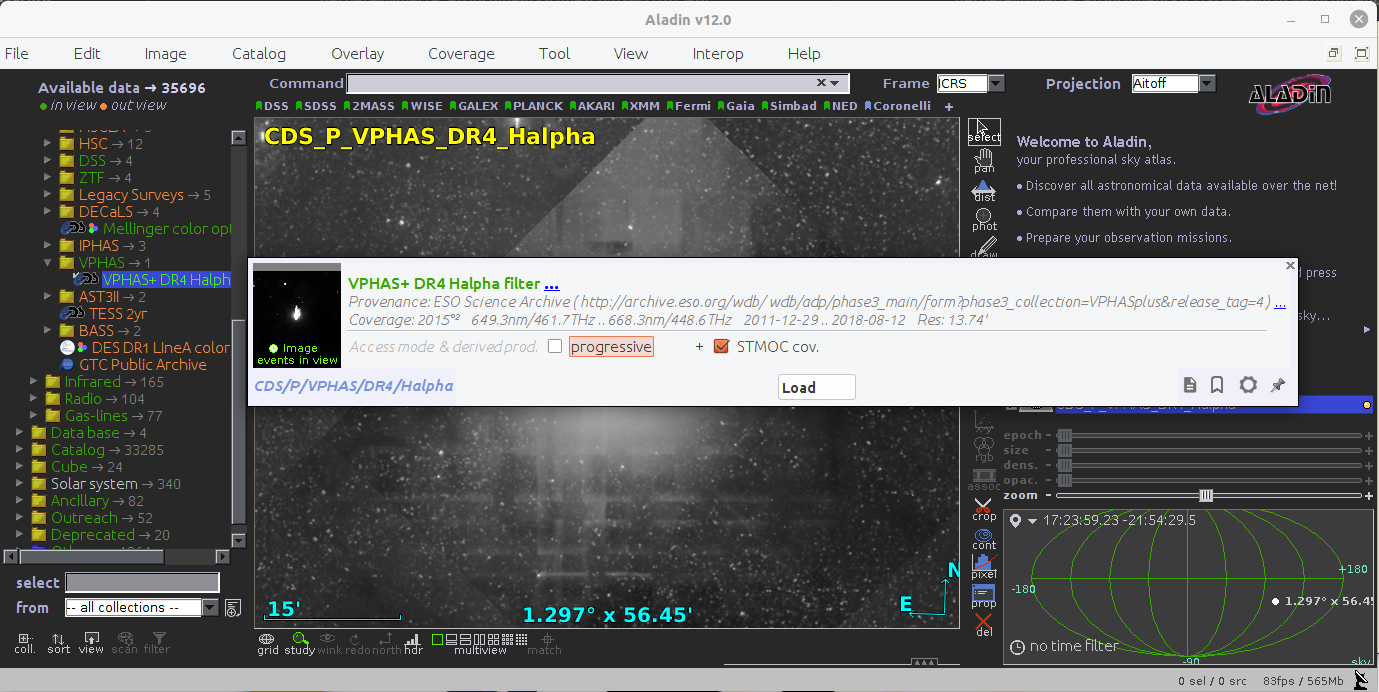Open the Overlay menu
The height and width of the screenshot is (692, 1379).
358,54
